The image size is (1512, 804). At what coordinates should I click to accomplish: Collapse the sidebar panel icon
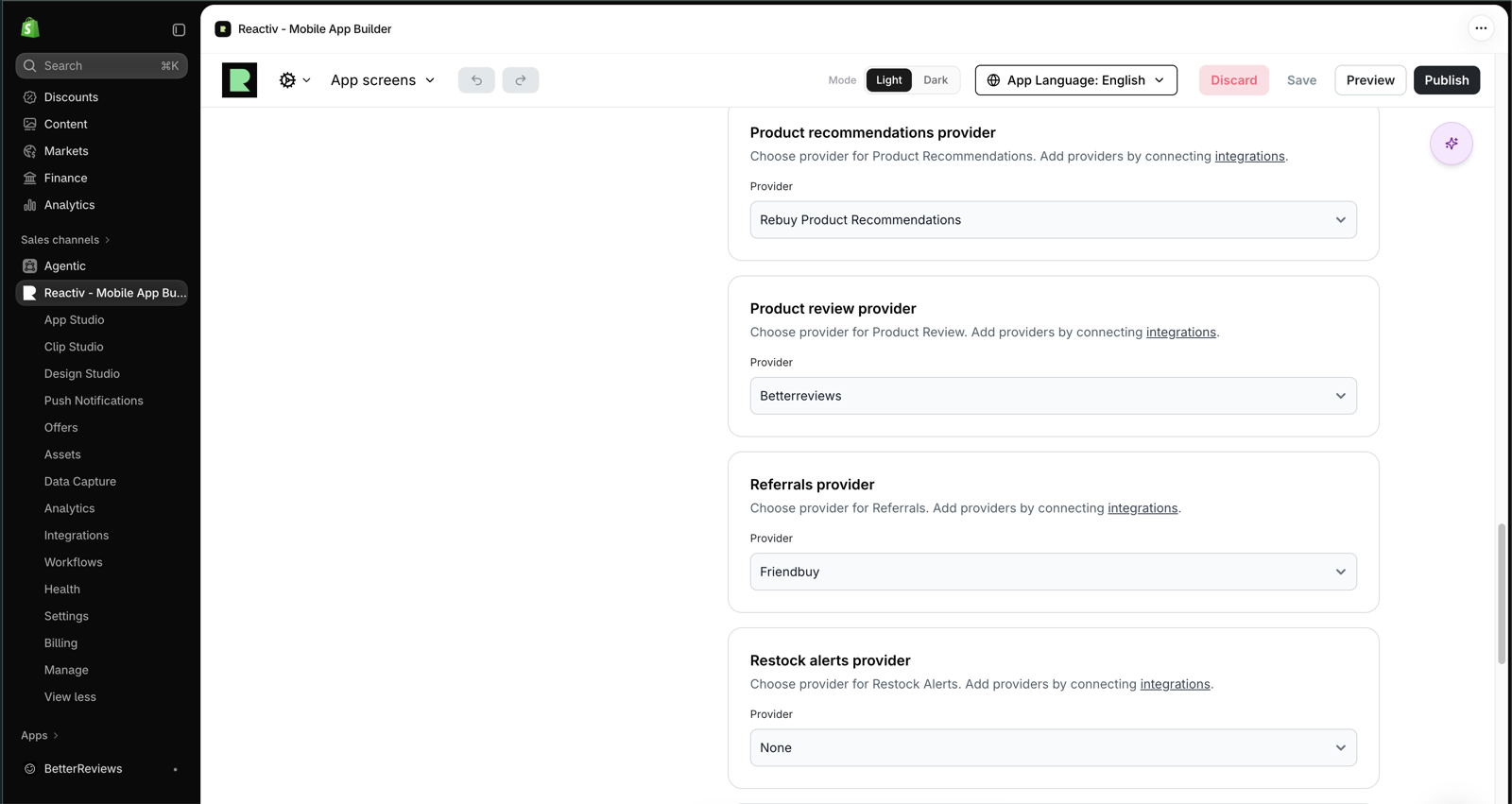179,29
